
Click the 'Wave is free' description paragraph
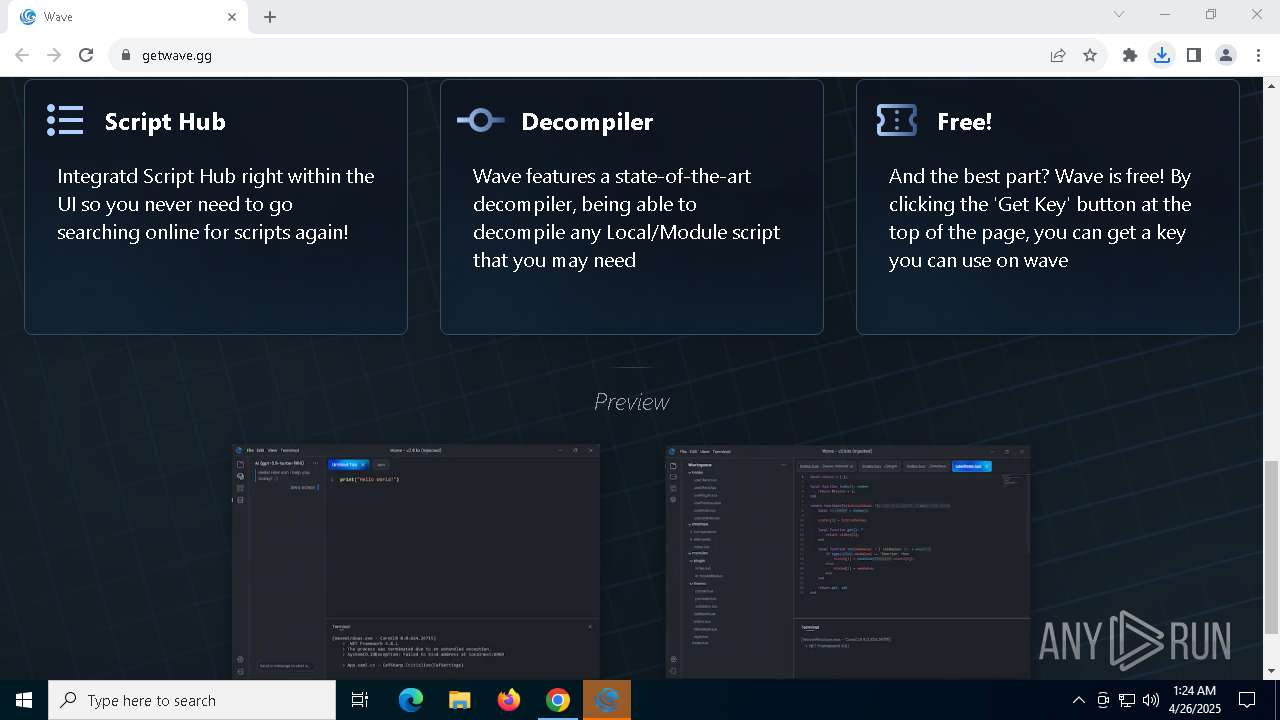click(1040, 218)
